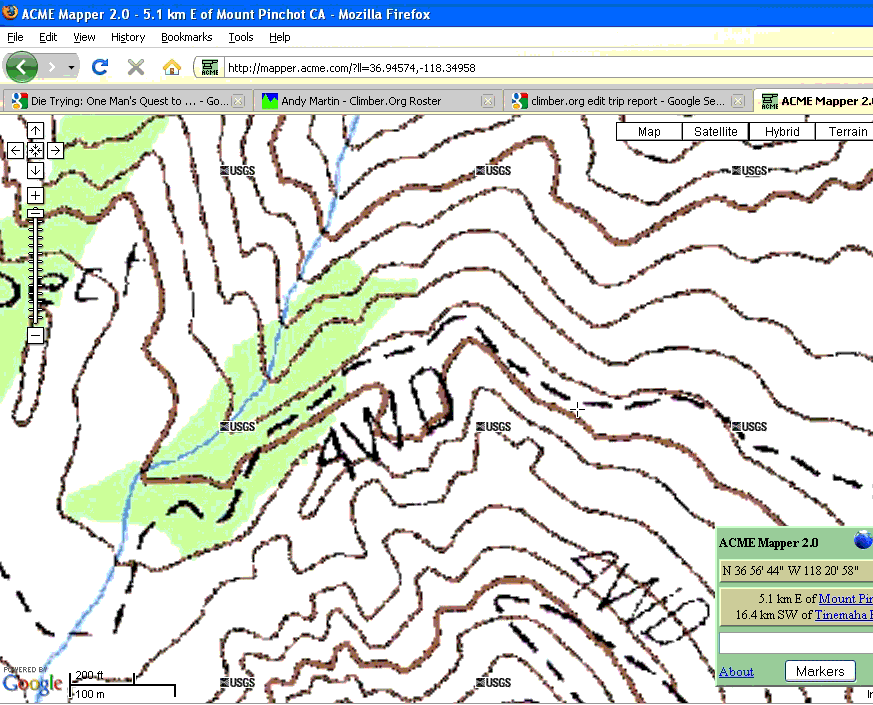Click the pan left arrow control
Screen dimensions: 873x705
pos(14,150)
